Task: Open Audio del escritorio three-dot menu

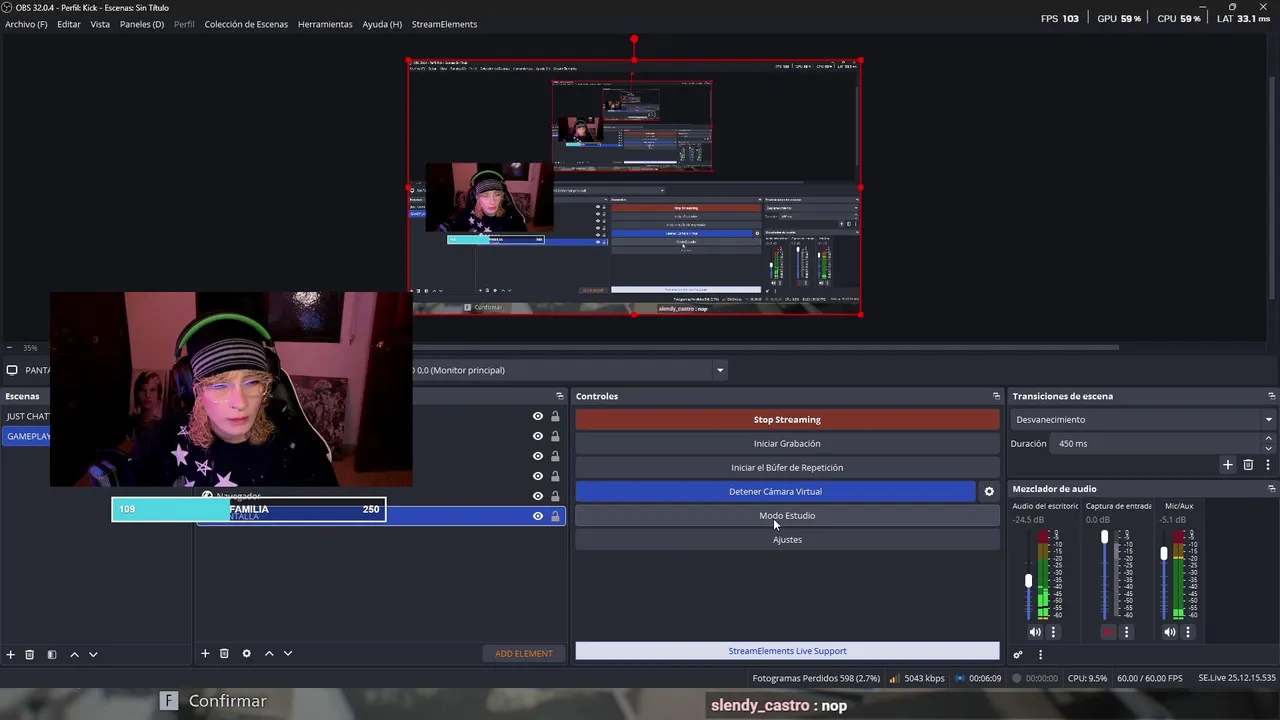Action: tap(1053, 632)
